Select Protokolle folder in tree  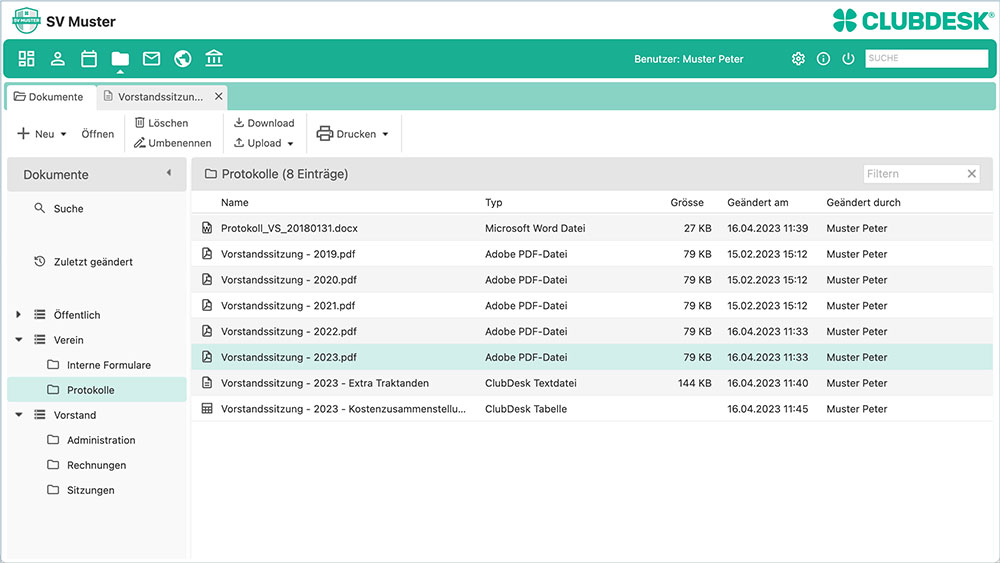coord(97,390)
